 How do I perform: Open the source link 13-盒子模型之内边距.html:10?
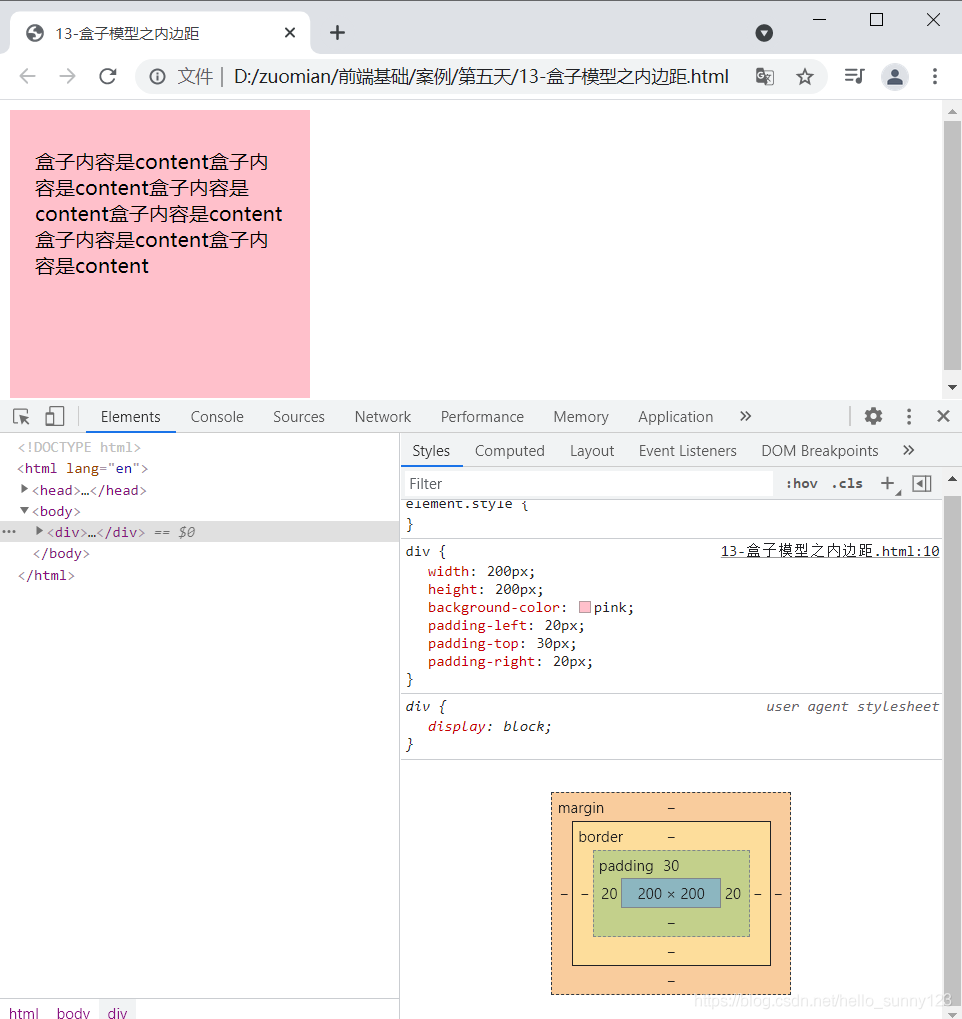click(829, 550)
